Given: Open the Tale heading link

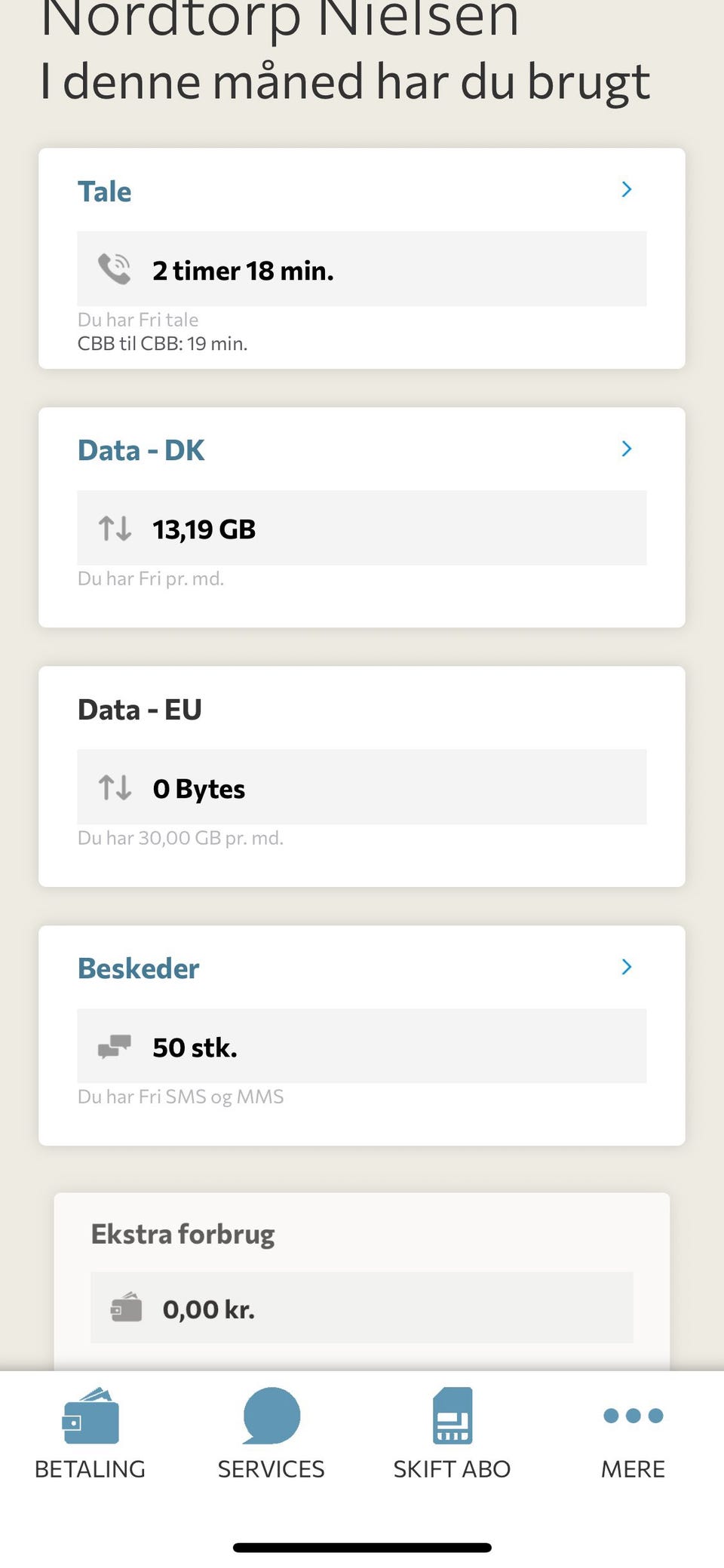Looking at the screenshot, I should click(104, 192).
